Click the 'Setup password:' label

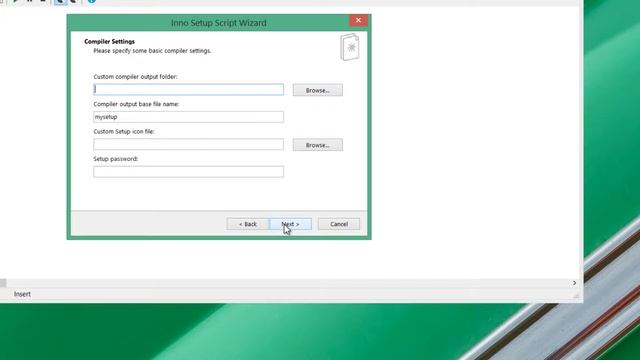(x=116, y=159)
